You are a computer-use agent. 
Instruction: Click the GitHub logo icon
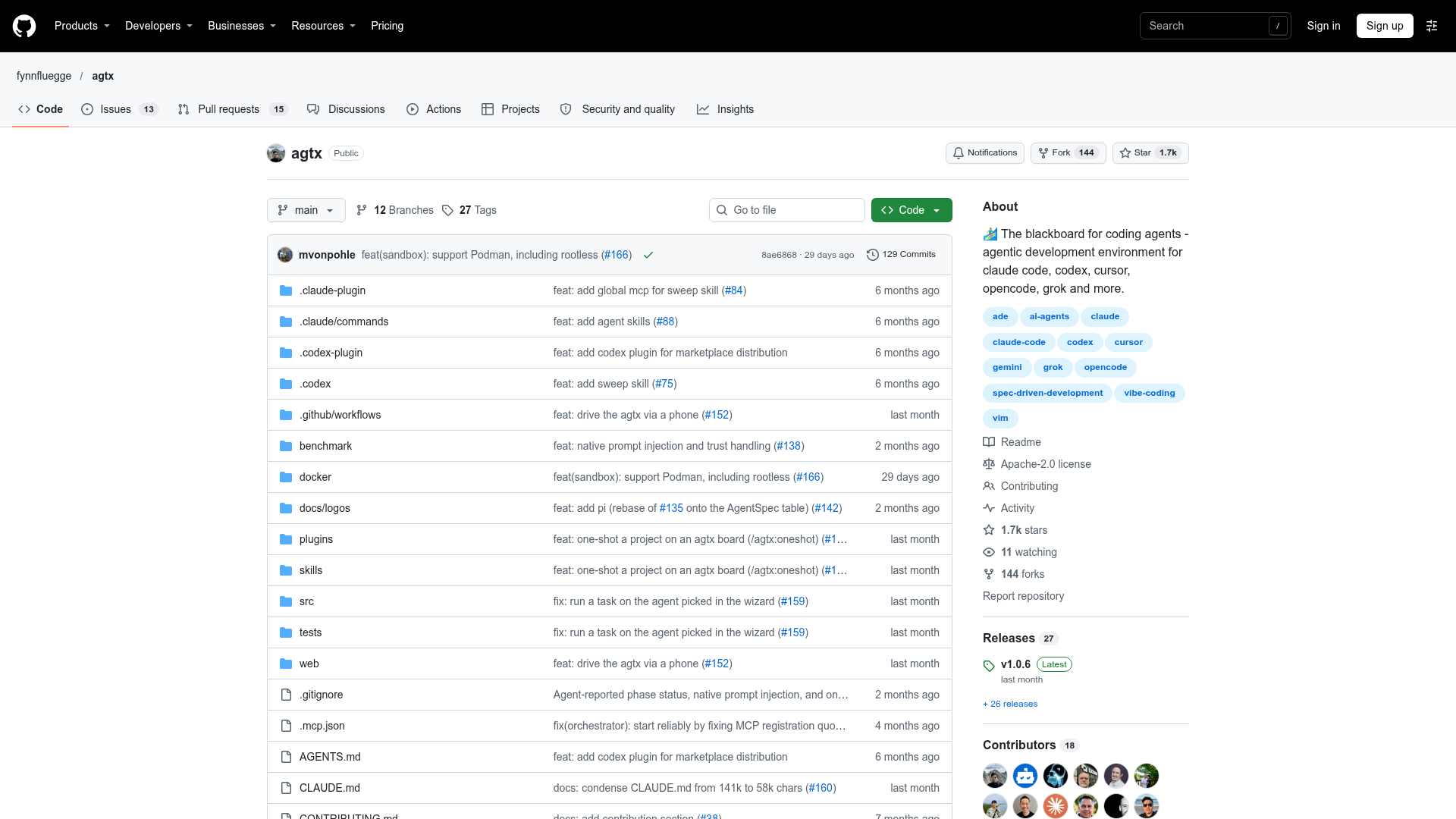(x=24, y=26)
